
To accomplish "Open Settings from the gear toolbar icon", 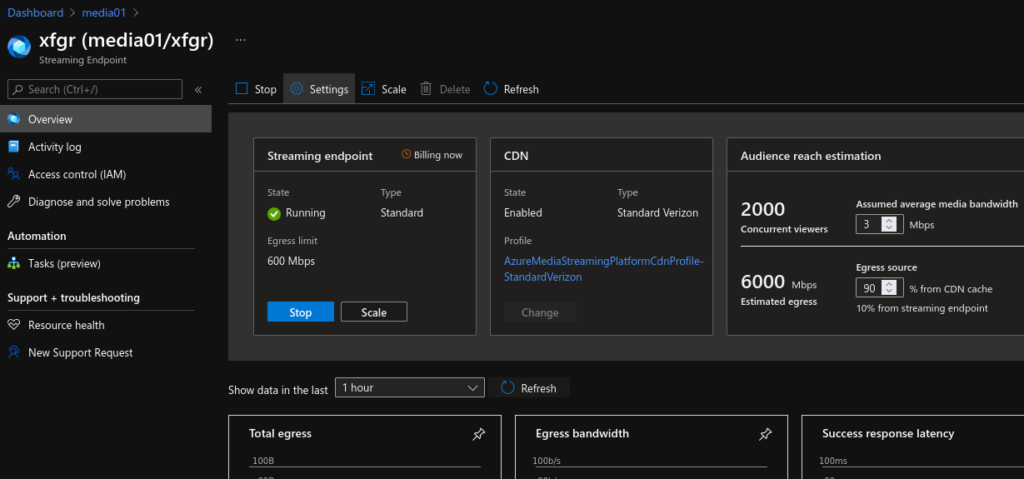I will tap(296, 89).
